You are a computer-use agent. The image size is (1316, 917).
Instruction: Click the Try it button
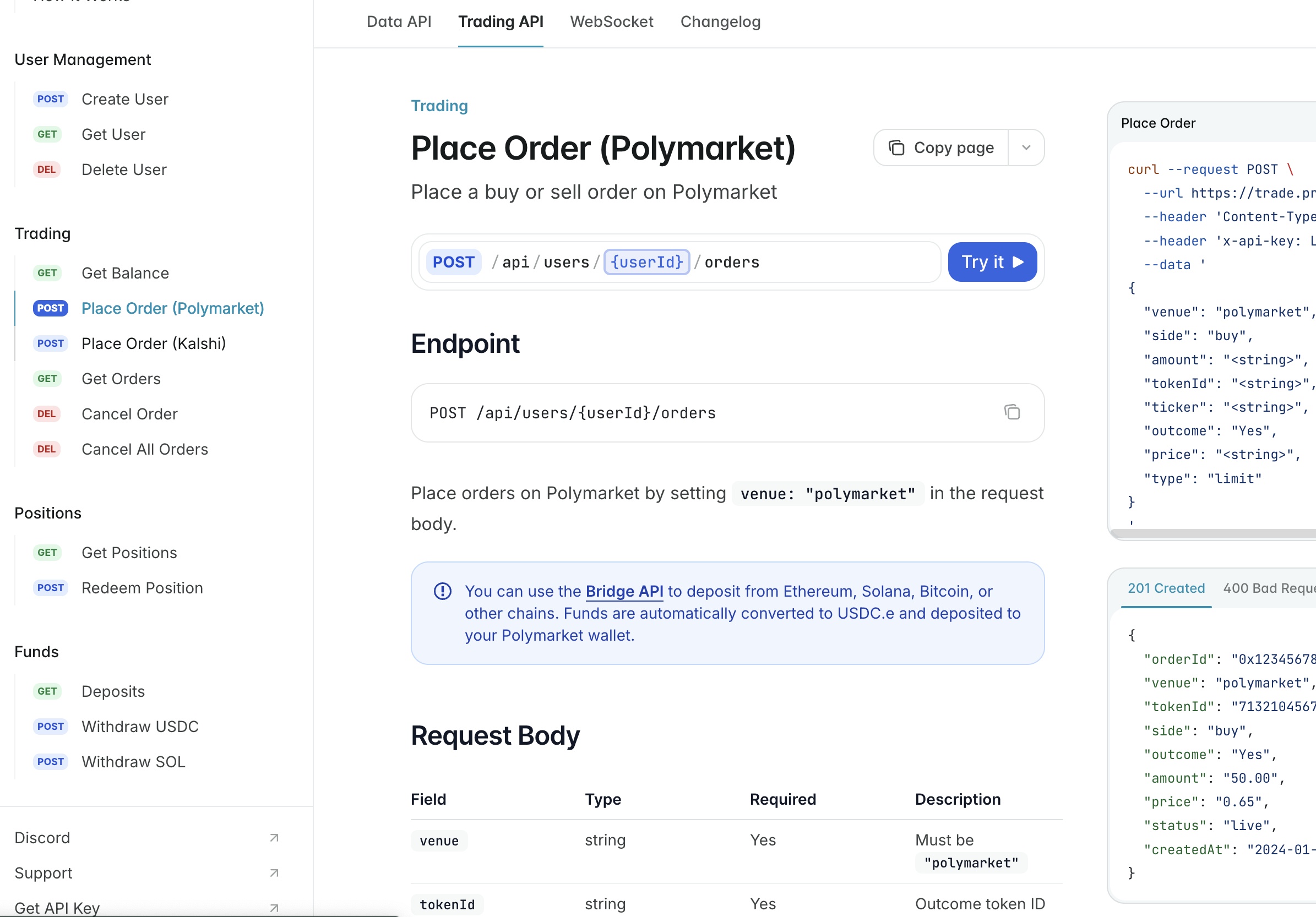(x=992, y=262)
